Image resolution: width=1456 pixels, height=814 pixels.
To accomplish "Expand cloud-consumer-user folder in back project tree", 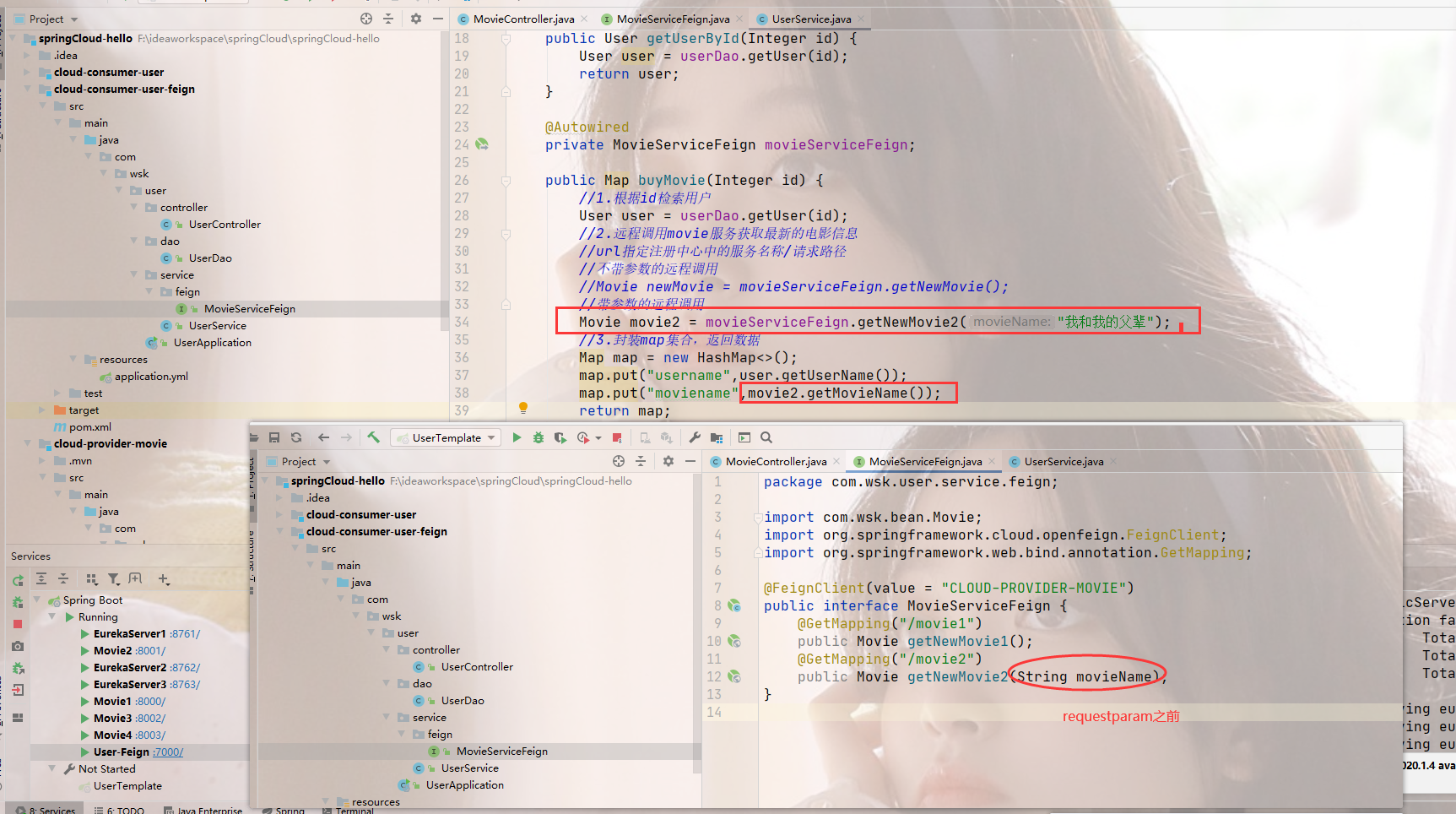I will 28,73.
